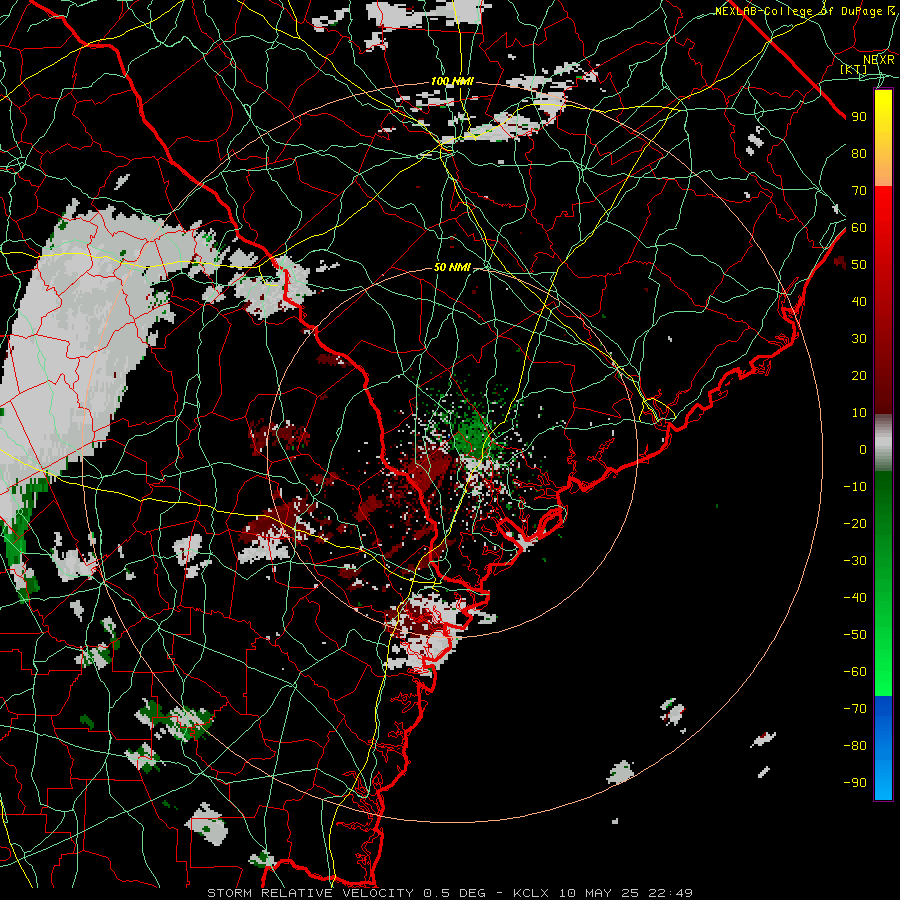Click the "100 NMI" range ring label
This screenshot has height=900, width=900.
pos(452,82)
